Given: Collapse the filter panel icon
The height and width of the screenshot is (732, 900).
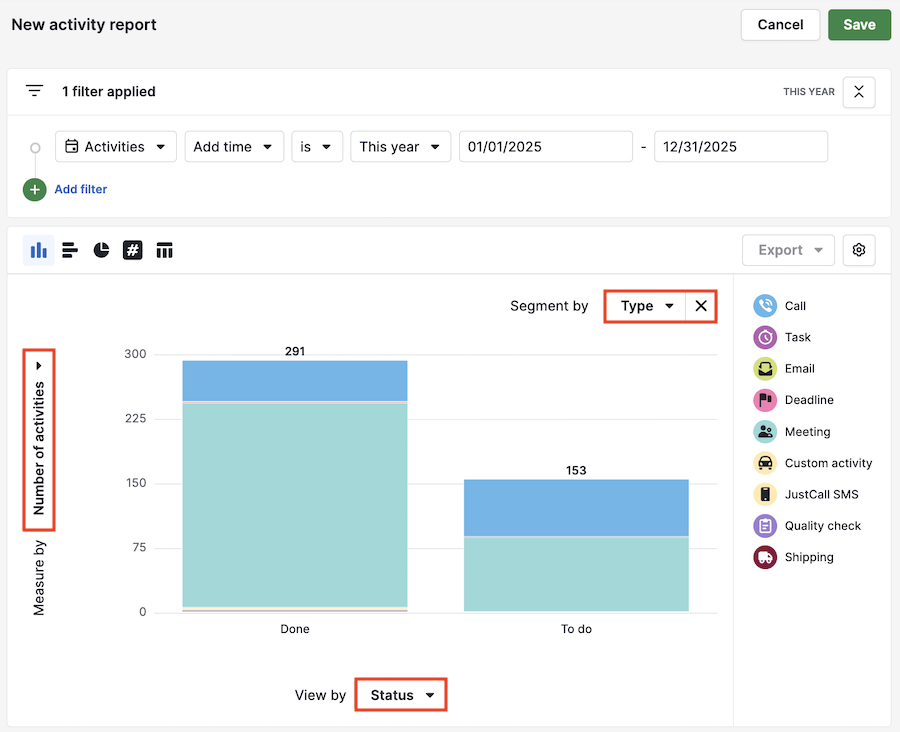Looking at the screenshot, I should (x=859, y=92).
